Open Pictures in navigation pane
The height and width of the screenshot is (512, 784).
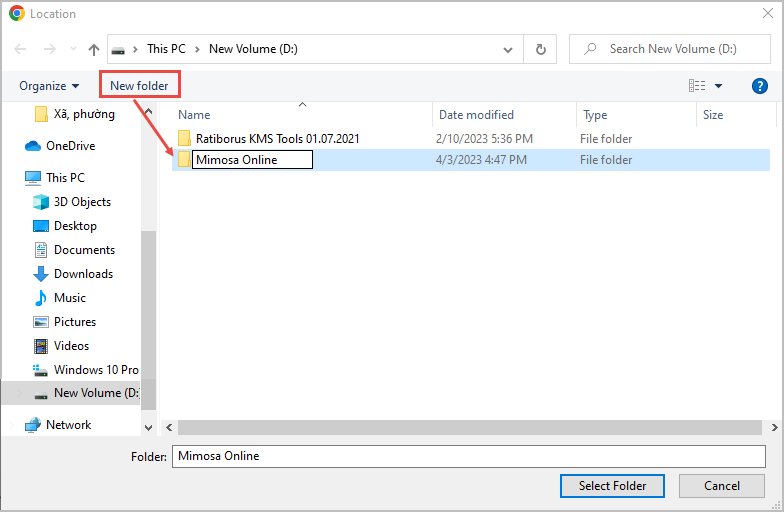pos(64,322)
